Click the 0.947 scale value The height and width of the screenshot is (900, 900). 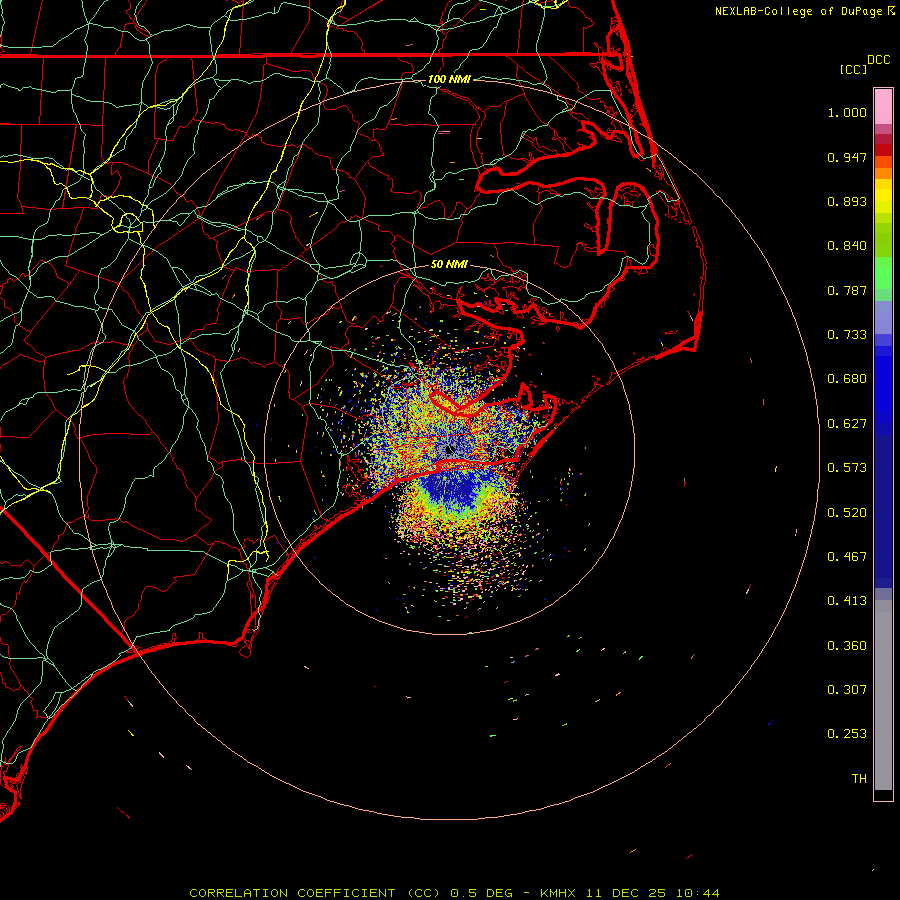(847, 157)
